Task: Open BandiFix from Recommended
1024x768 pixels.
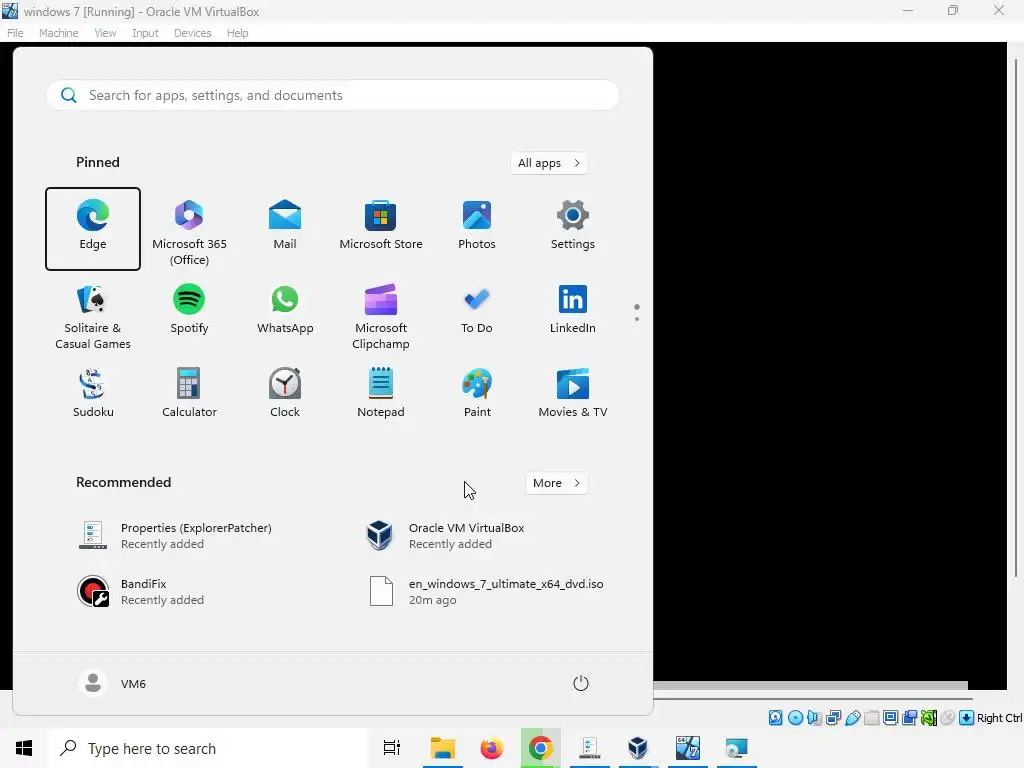Action: pyautogui.click(x=141, y=592)
